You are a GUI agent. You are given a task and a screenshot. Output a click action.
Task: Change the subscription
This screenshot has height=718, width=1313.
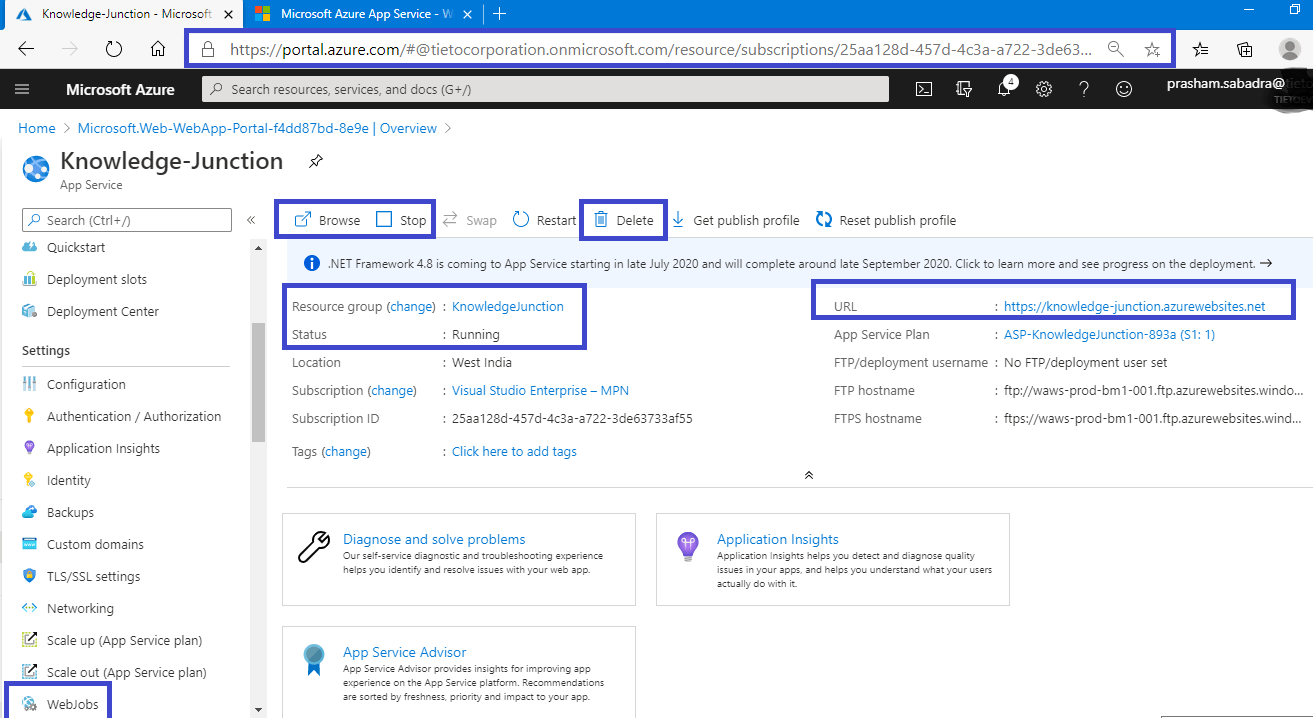click(392, 390)
